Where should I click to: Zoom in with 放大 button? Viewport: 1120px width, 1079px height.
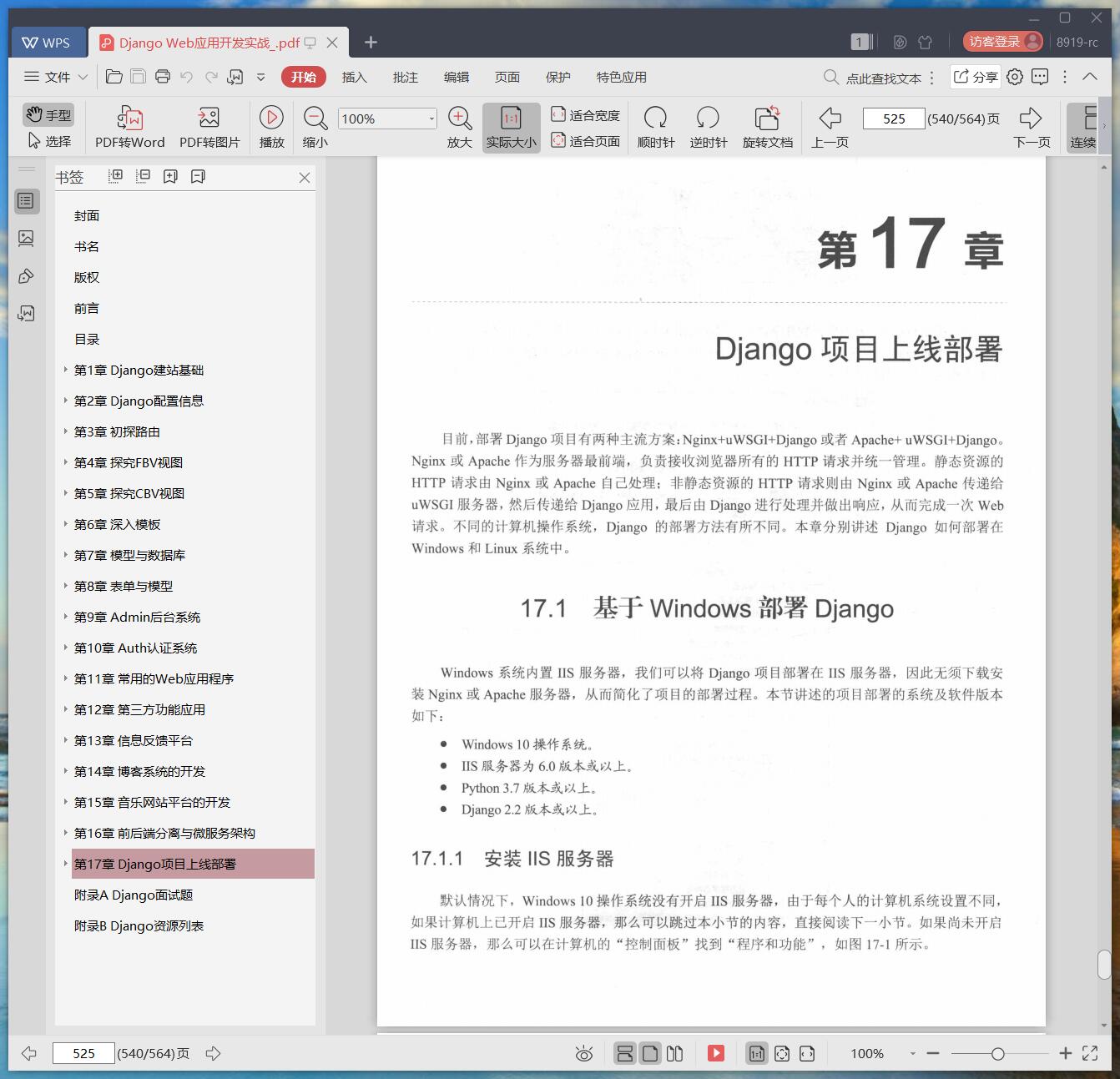[x=460, y=127]
